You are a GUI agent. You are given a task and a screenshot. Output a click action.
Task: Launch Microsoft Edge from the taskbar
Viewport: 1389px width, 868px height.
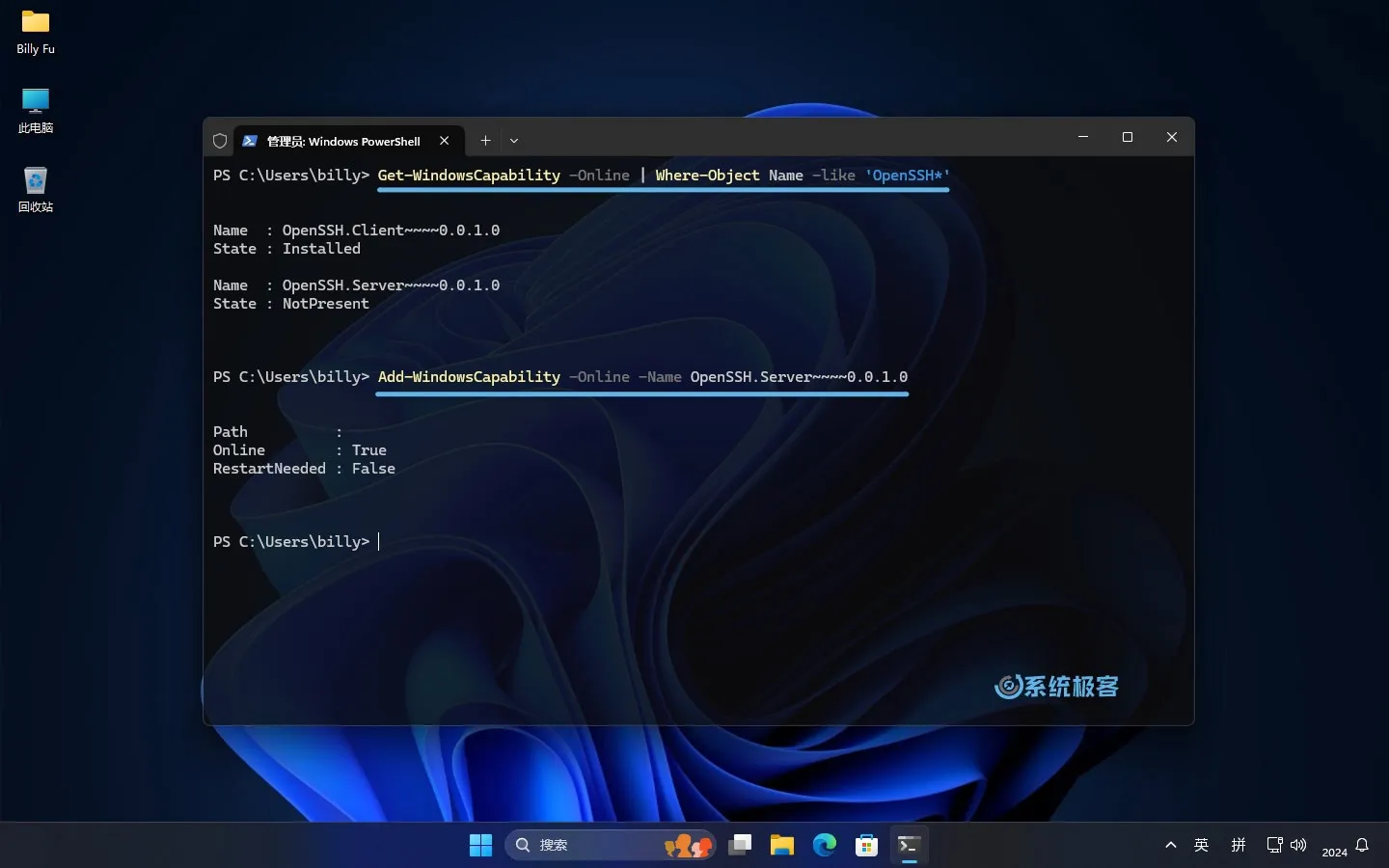(825, 845)
